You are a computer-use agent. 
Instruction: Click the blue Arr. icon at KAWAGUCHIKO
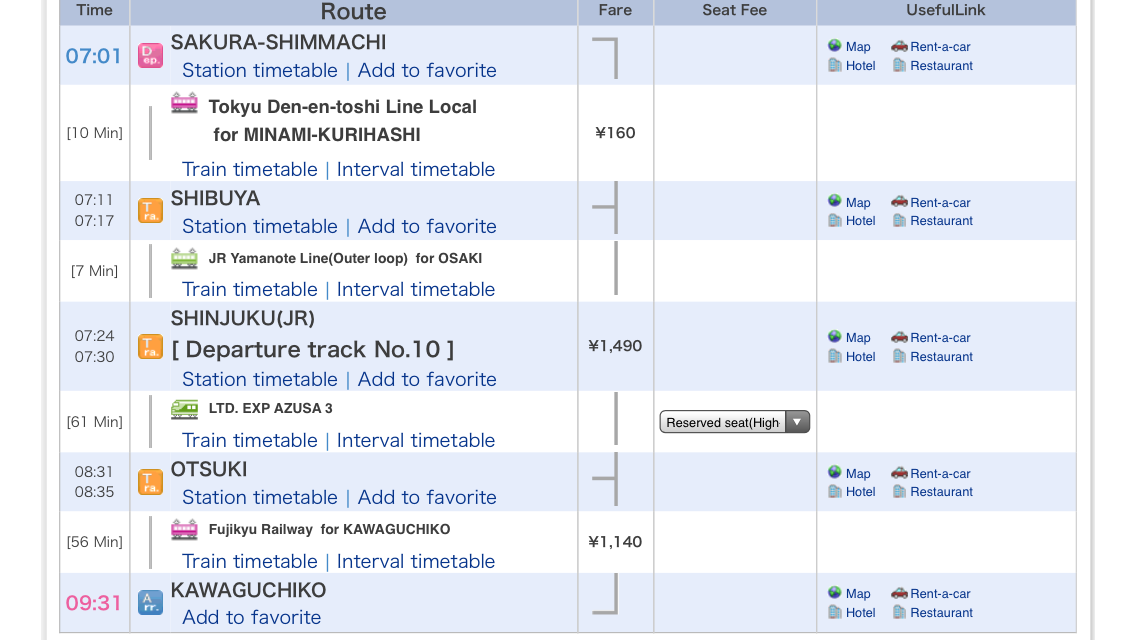click(x=151, y=602)
